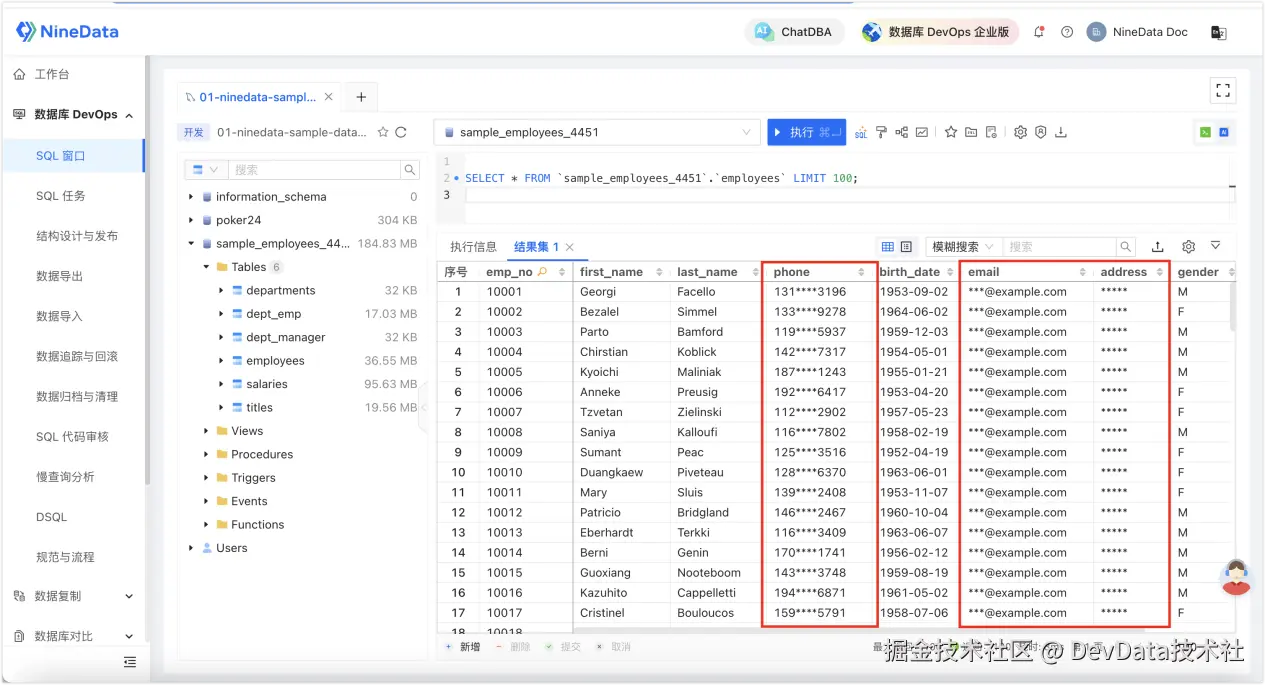
Task: Open the help question mark icon
Action: click(1067, 32)
